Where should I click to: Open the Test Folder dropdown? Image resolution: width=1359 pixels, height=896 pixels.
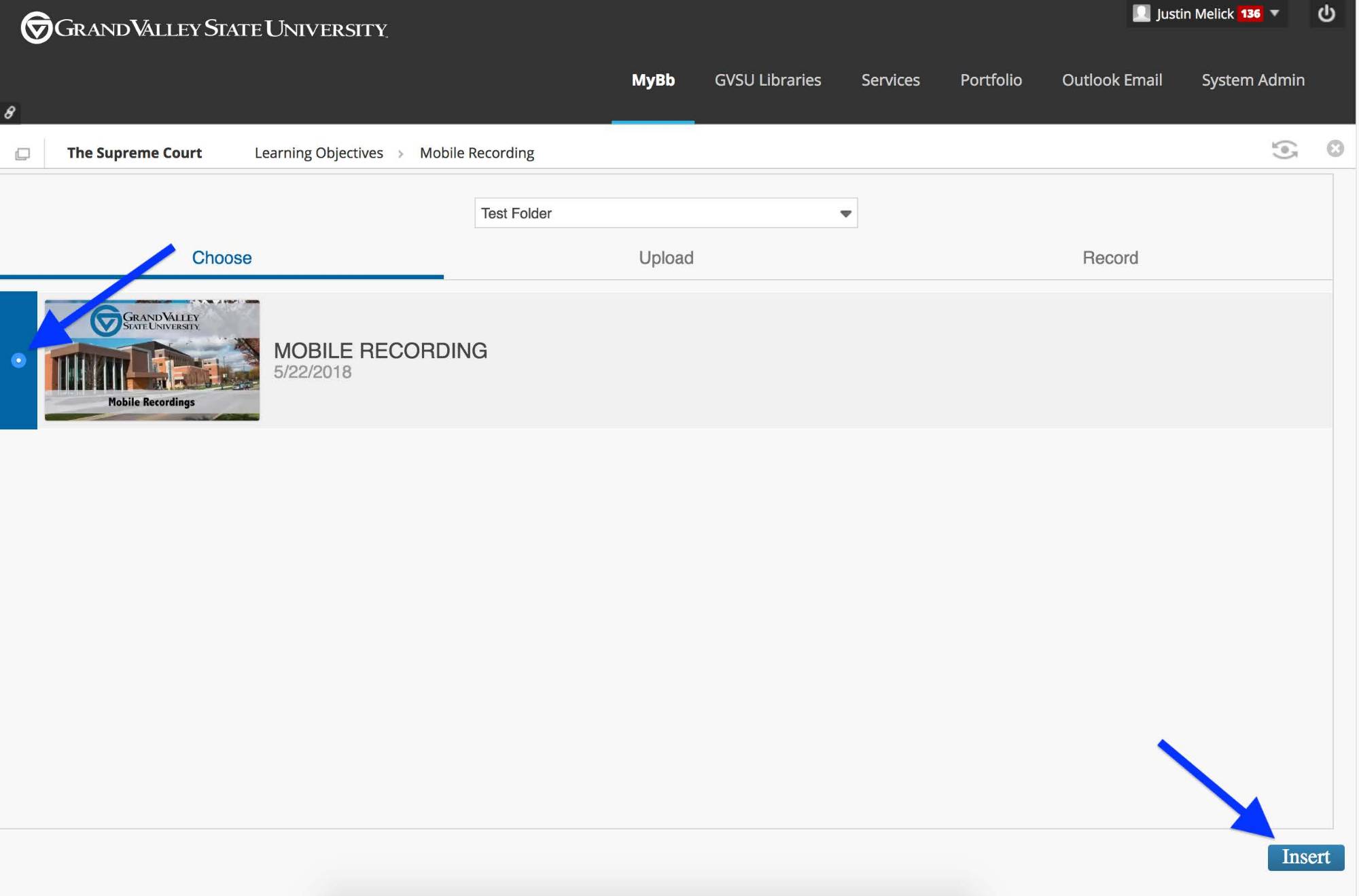665,213
